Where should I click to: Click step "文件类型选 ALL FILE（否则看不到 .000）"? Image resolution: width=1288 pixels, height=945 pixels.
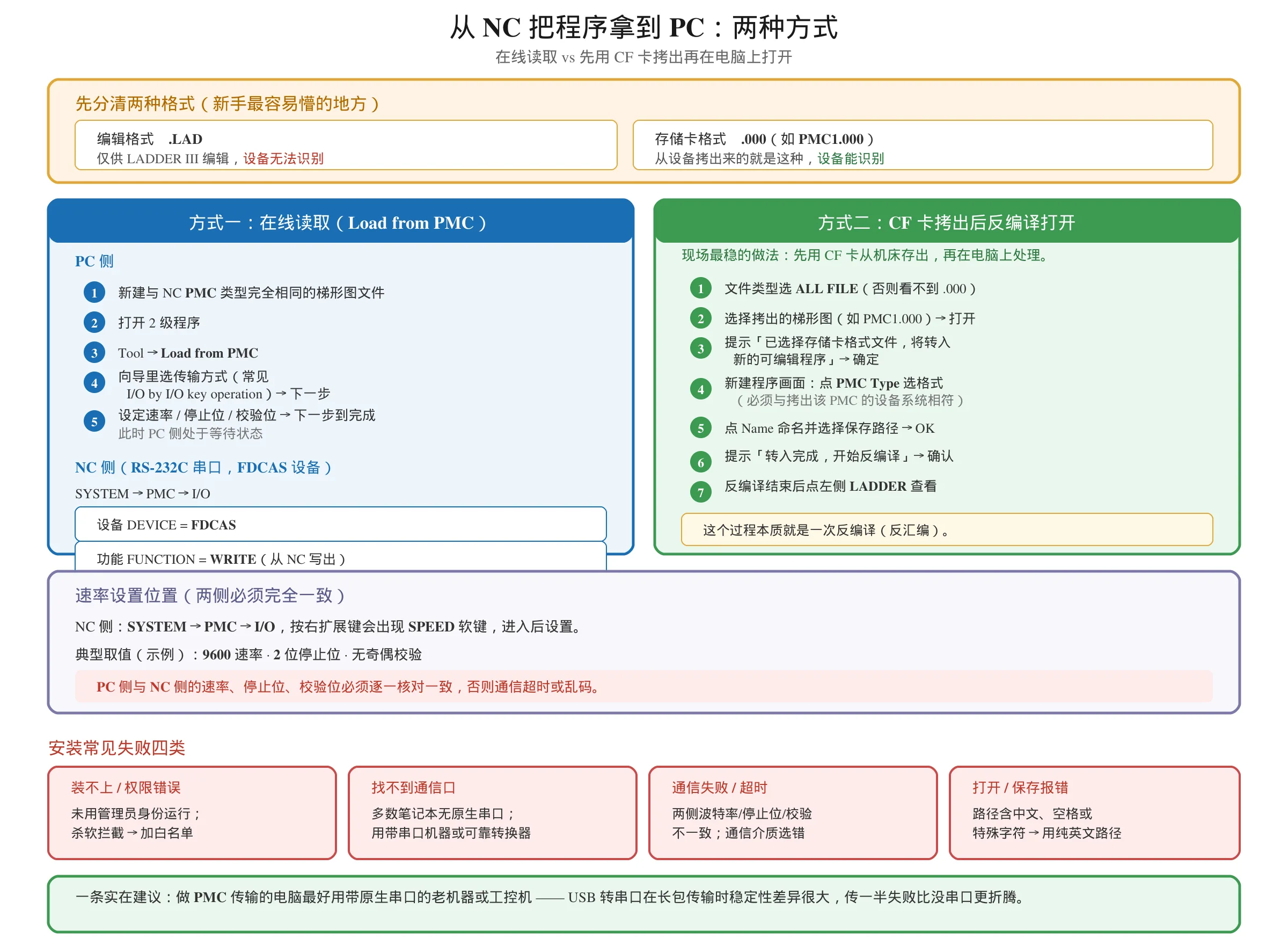tap(850, 289)
